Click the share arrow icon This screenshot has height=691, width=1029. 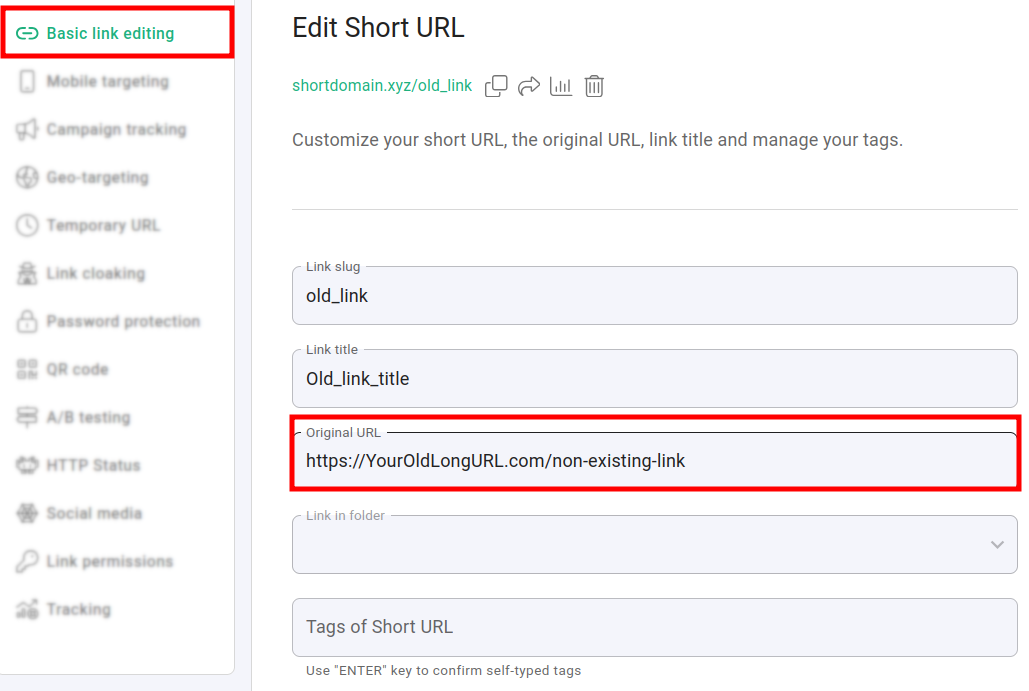(529, 86)
